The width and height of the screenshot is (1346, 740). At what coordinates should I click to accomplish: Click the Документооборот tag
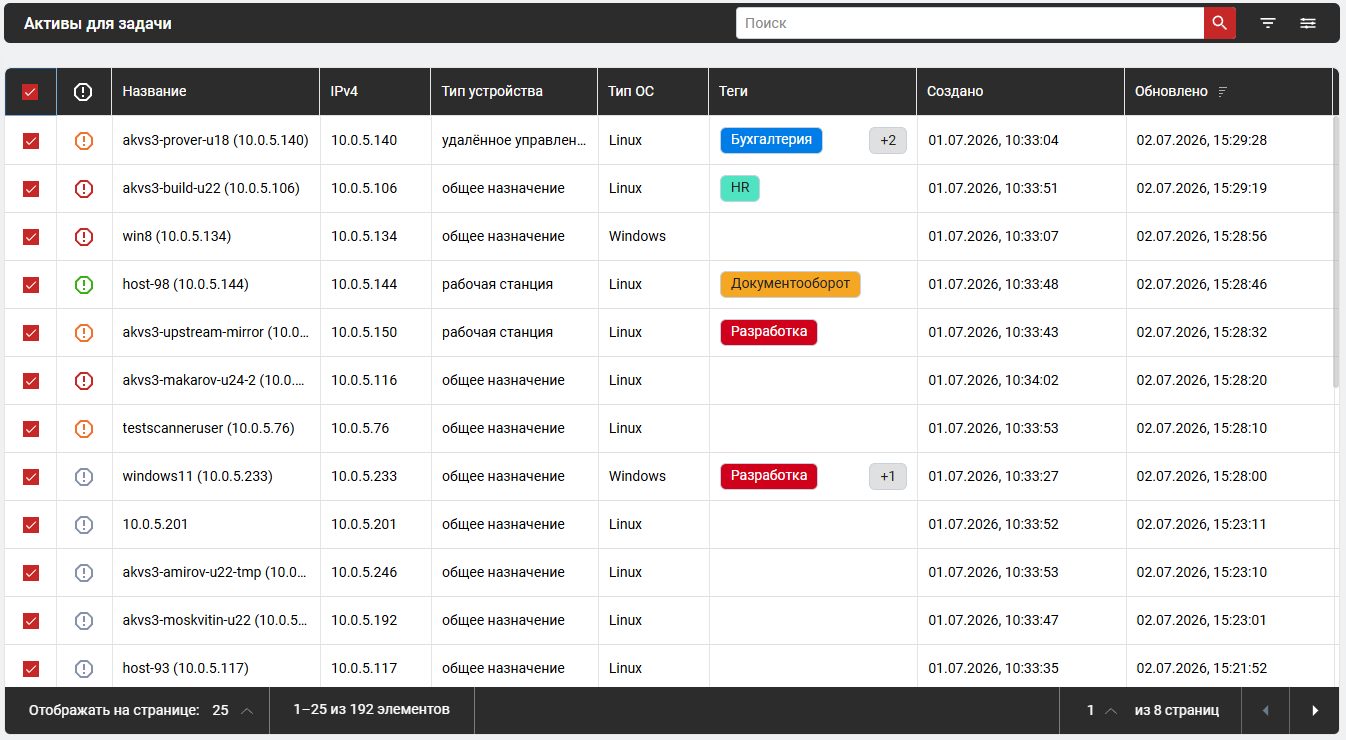(790, 284)
